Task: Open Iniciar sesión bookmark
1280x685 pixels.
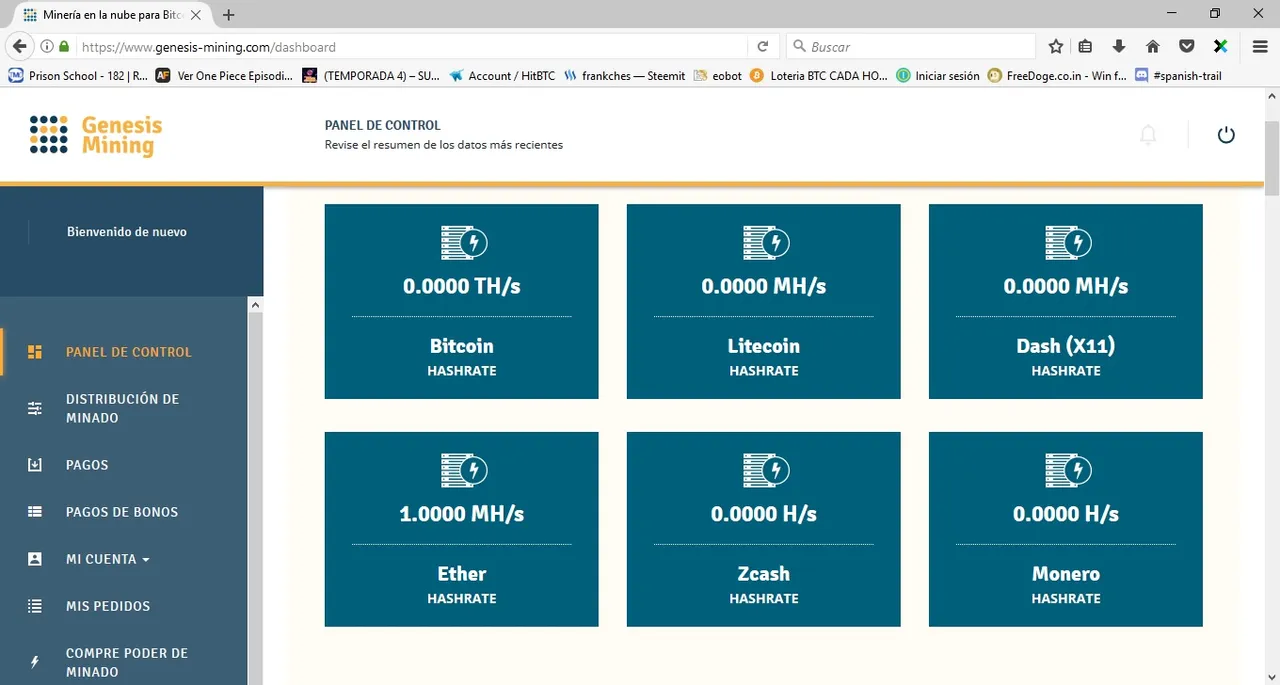Action: [x=938, y=75]
